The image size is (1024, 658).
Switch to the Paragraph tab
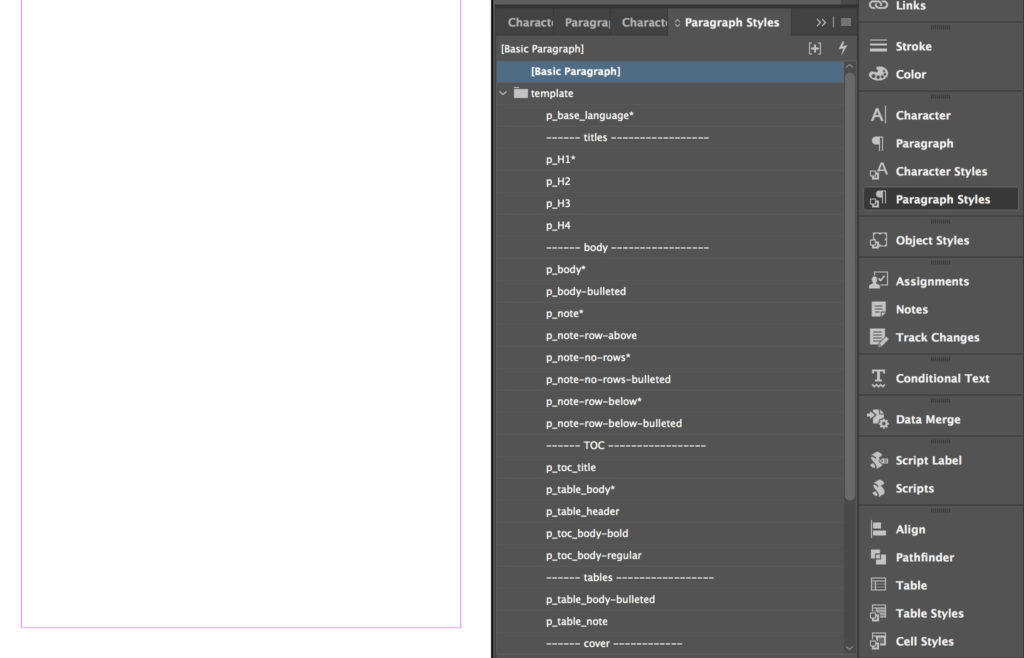[x=587, y=22]
